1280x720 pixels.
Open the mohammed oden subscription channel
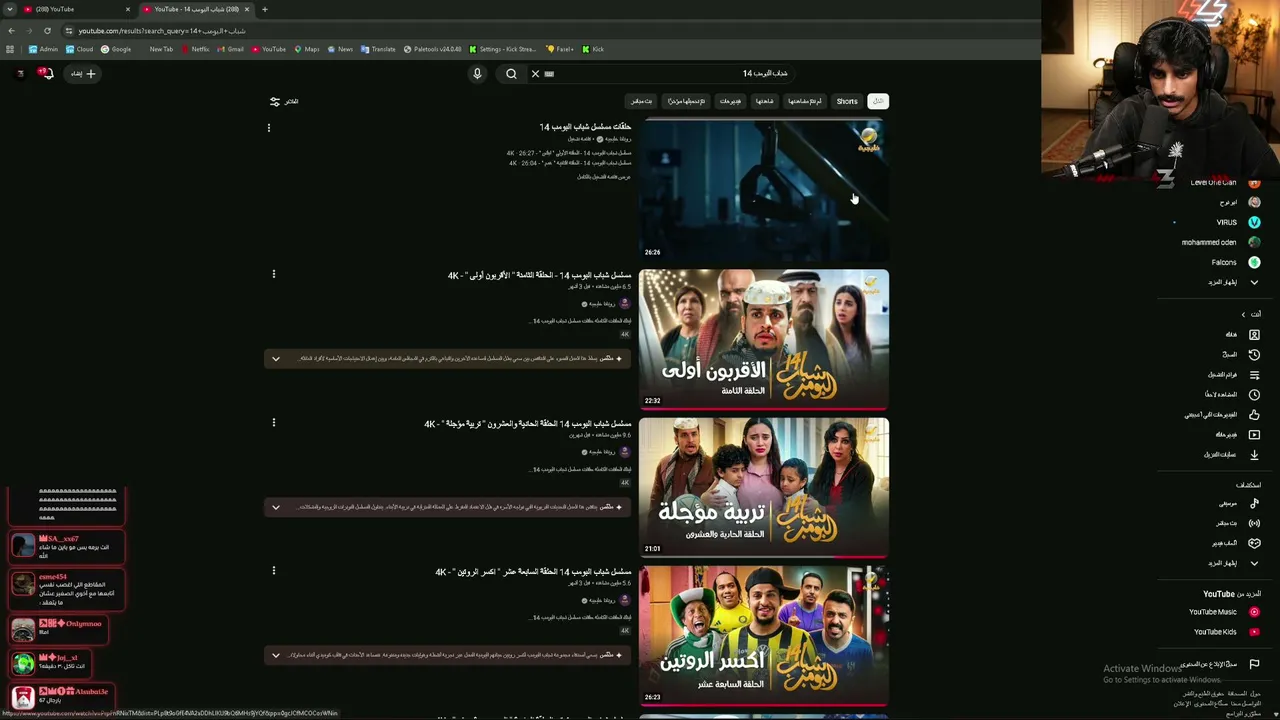tap(1220, 242)
